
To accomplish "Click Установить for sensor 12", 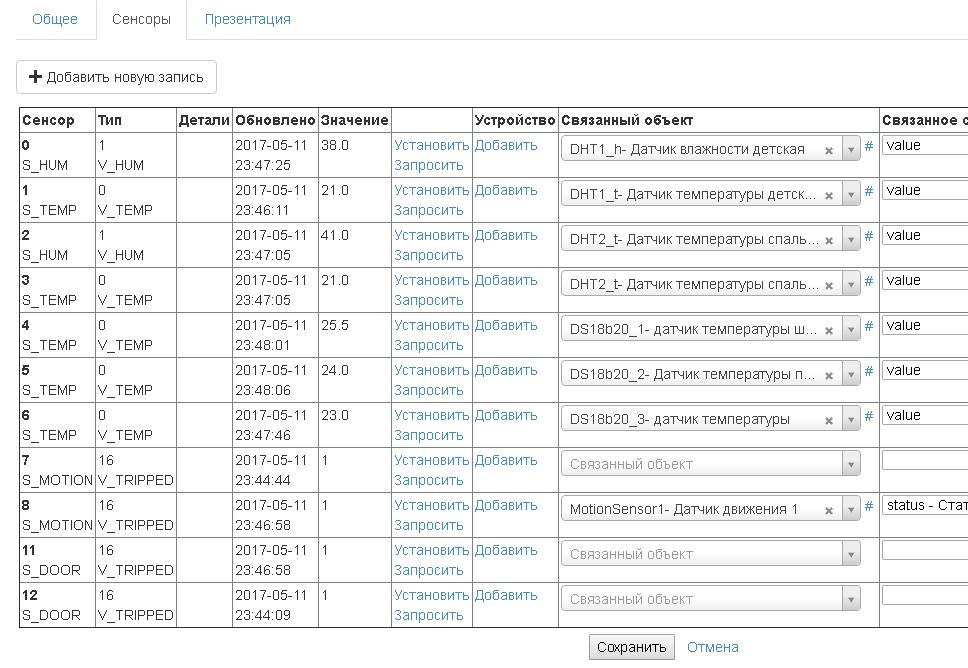I will click(432, 596).
